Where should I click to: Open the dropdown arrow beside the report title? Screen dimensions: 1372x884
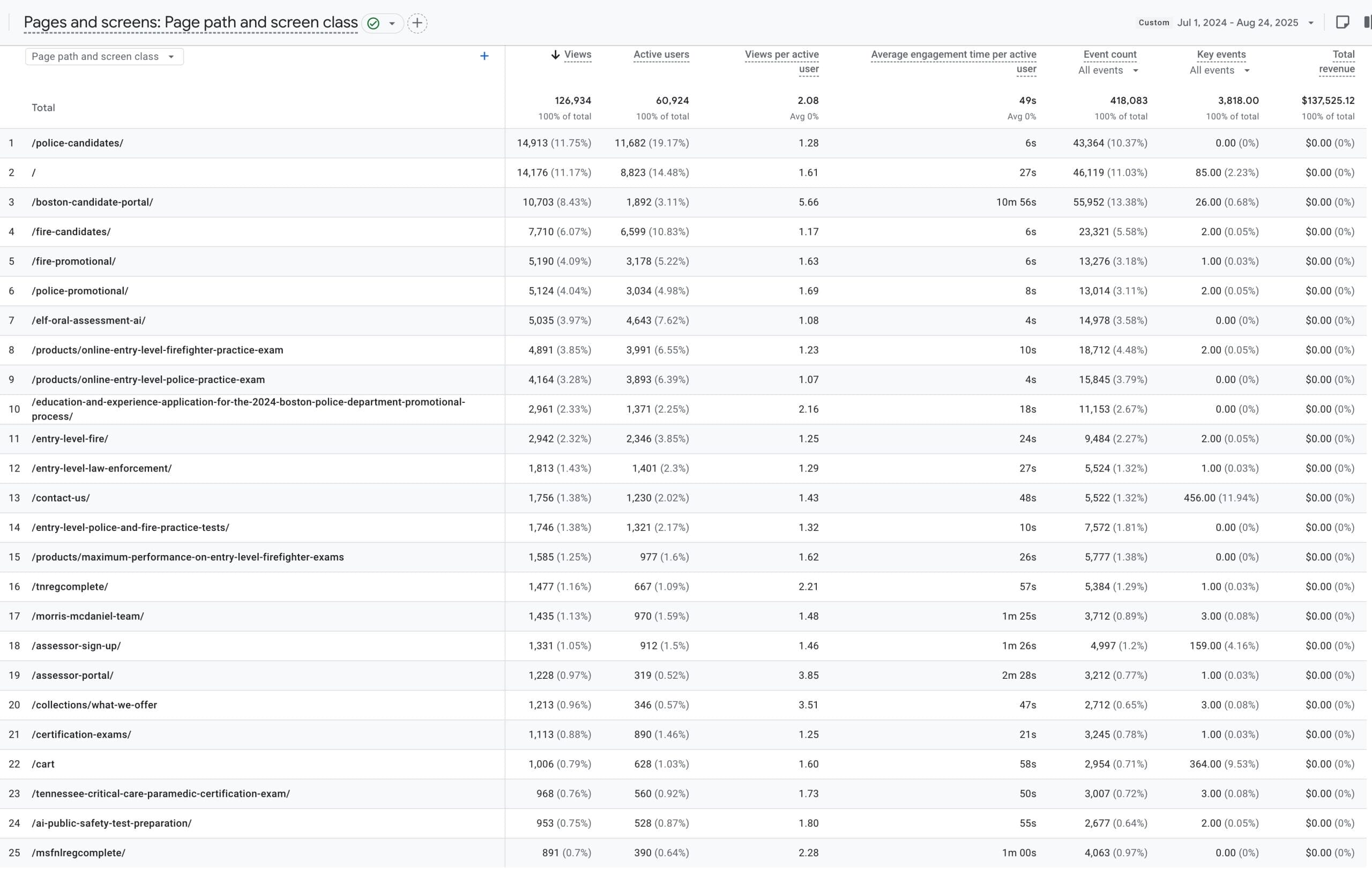[392, 24]
